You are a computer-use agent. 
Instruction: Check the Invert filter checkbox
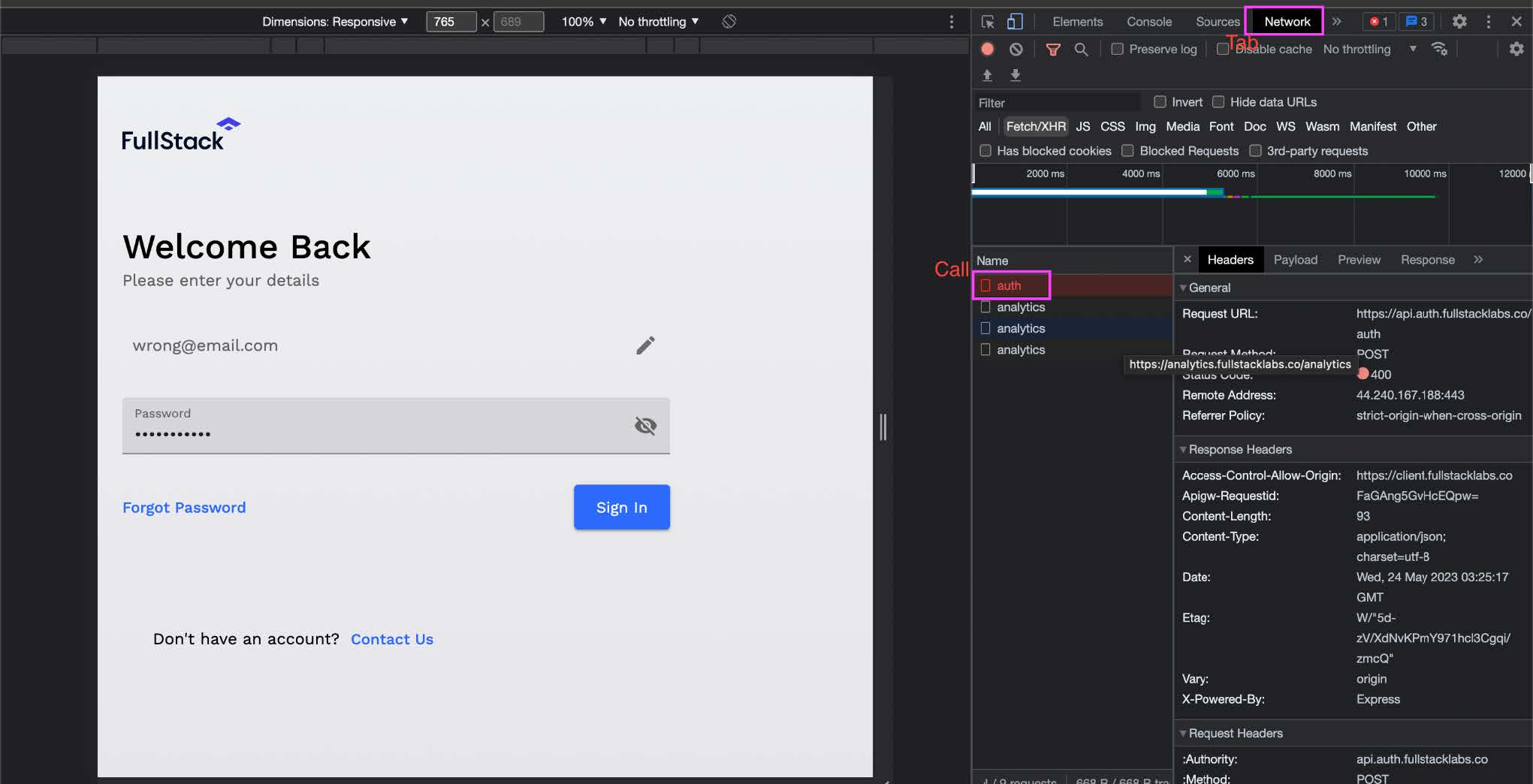point(1160,101)
